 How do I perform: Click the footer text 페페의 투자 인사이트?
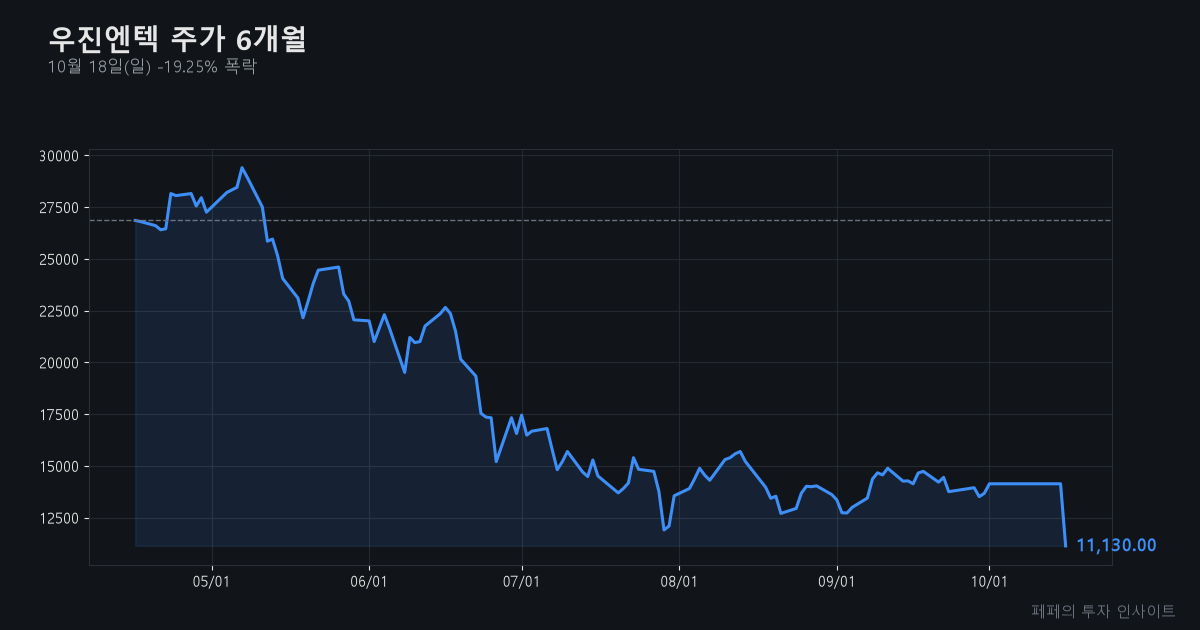click(x=1103, y=610)
